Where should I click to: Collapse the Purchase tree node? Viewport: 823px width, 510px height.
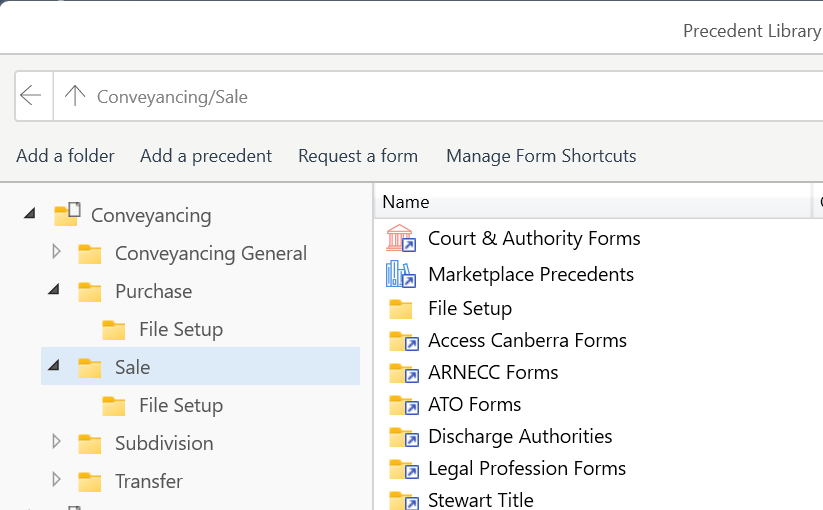54,289
